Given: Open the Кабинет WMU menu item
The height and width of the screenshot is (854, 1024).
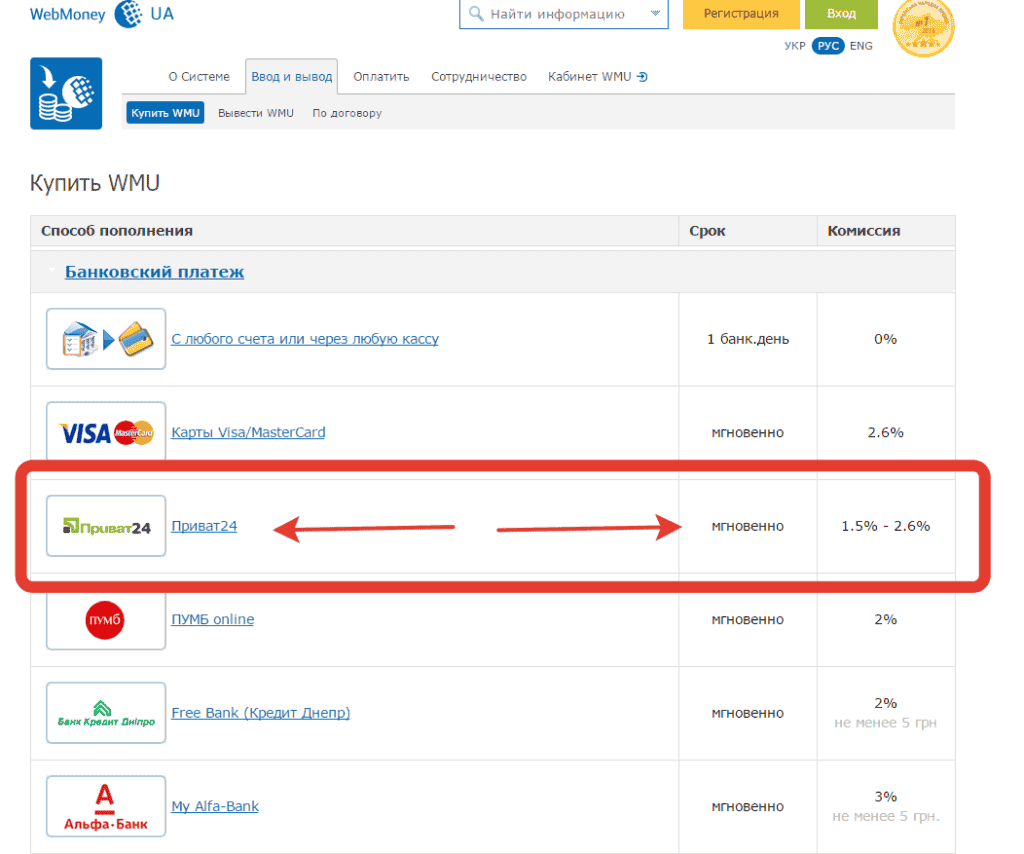Looking at the screenshot, I should coord(597,77).
